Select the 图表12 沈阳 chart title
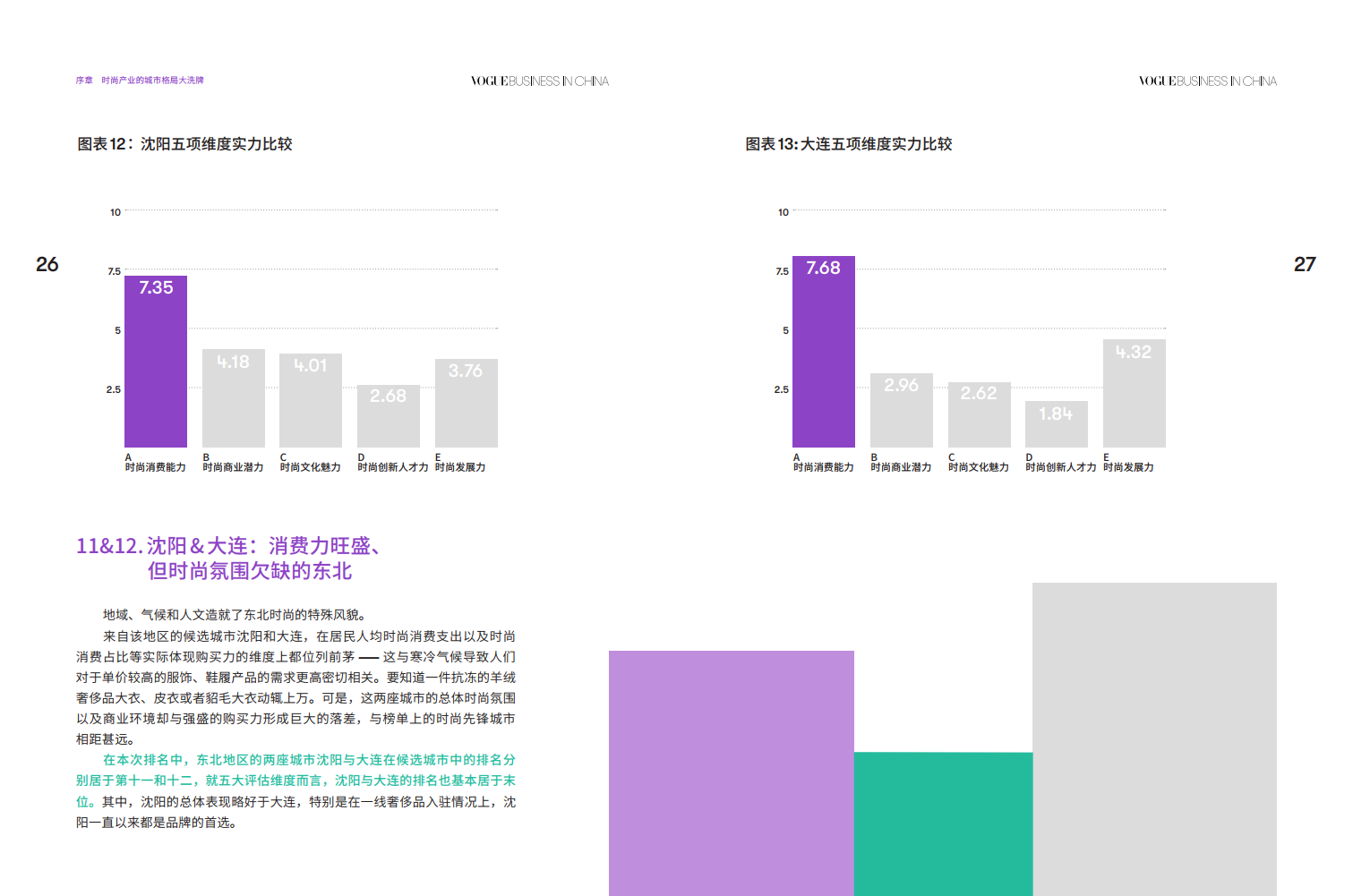This screenshot has width=1353, height=896. click(x=184, y=144)
